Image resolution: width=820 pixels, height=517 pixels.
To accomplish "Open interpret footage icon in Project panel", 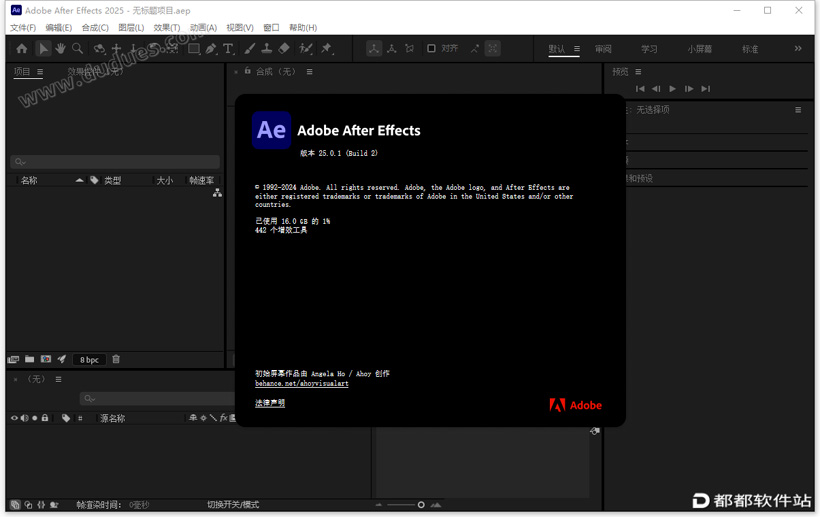I will coord(14,359).
